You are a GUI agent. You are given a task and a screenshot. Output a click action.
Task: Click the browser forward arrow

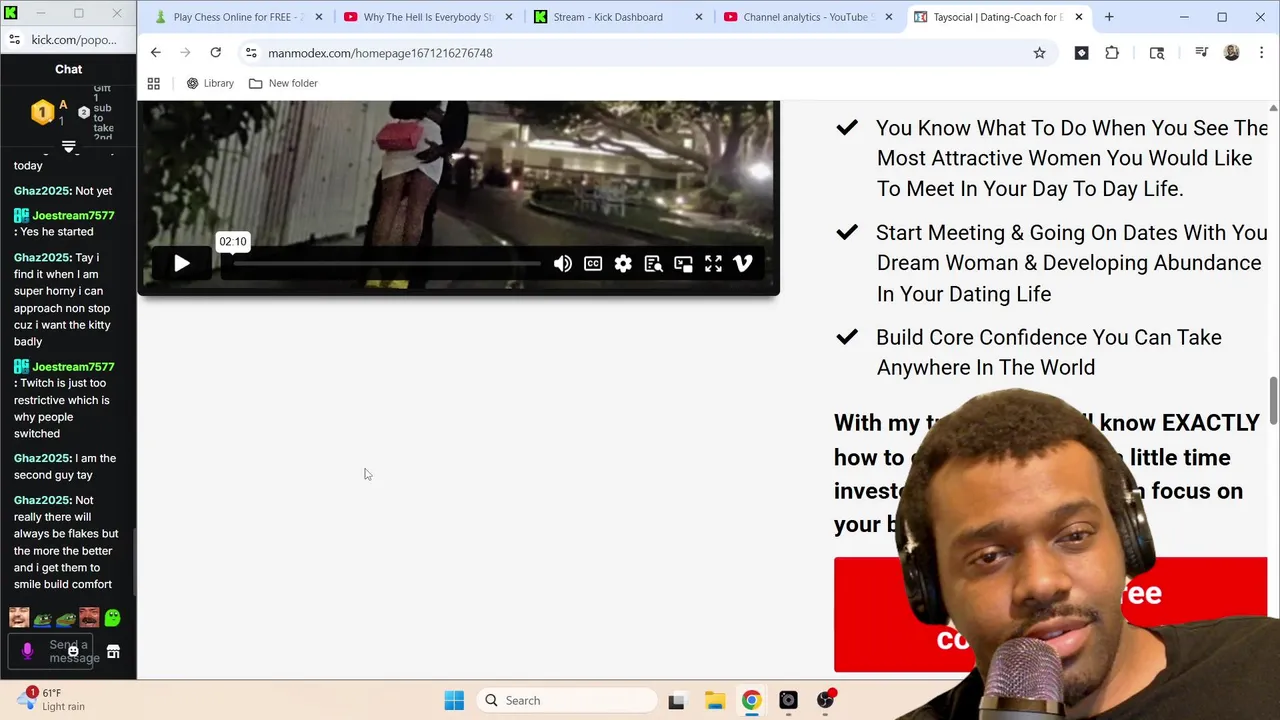185,53
